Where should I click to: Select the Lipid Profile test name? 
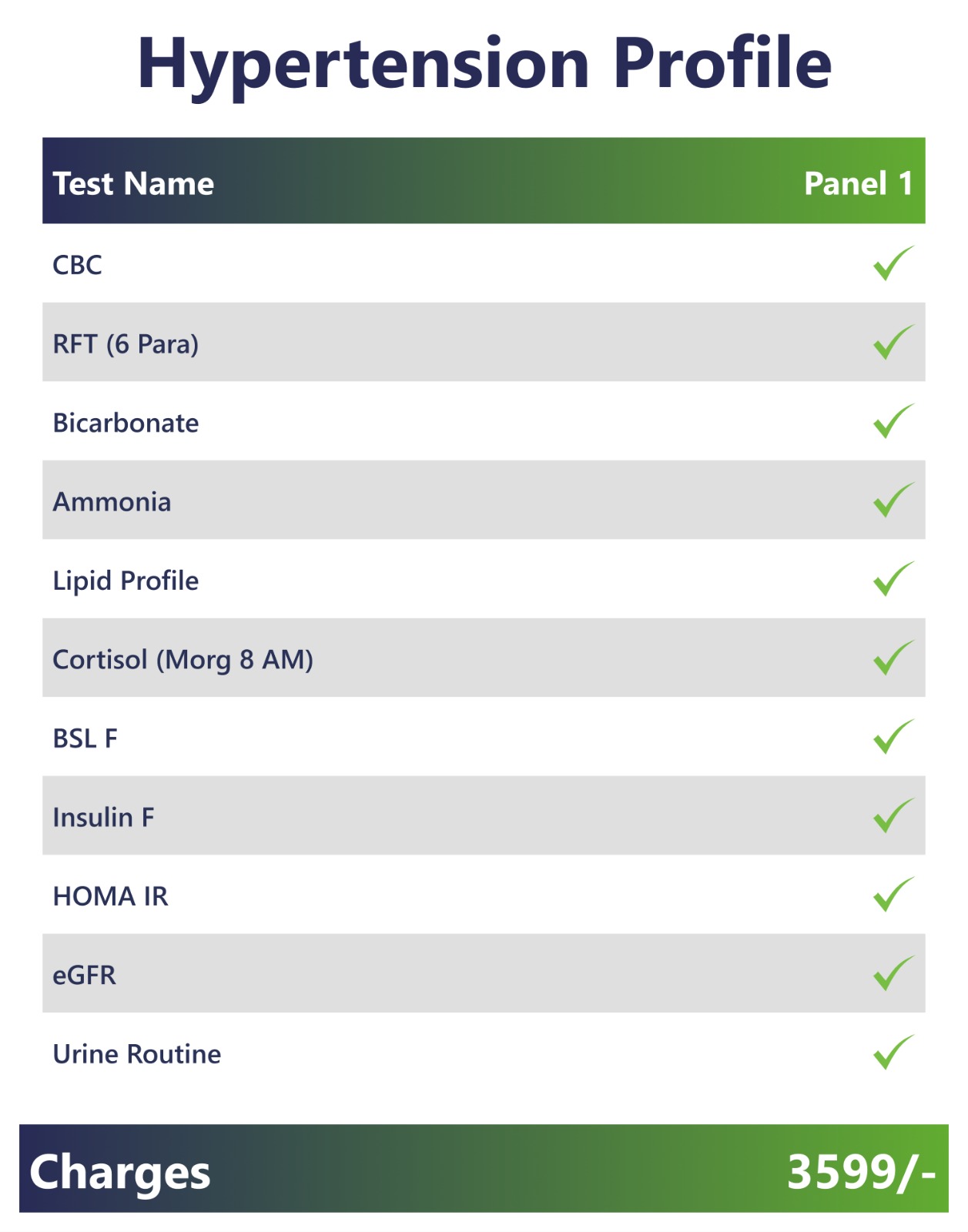[126, 581]
